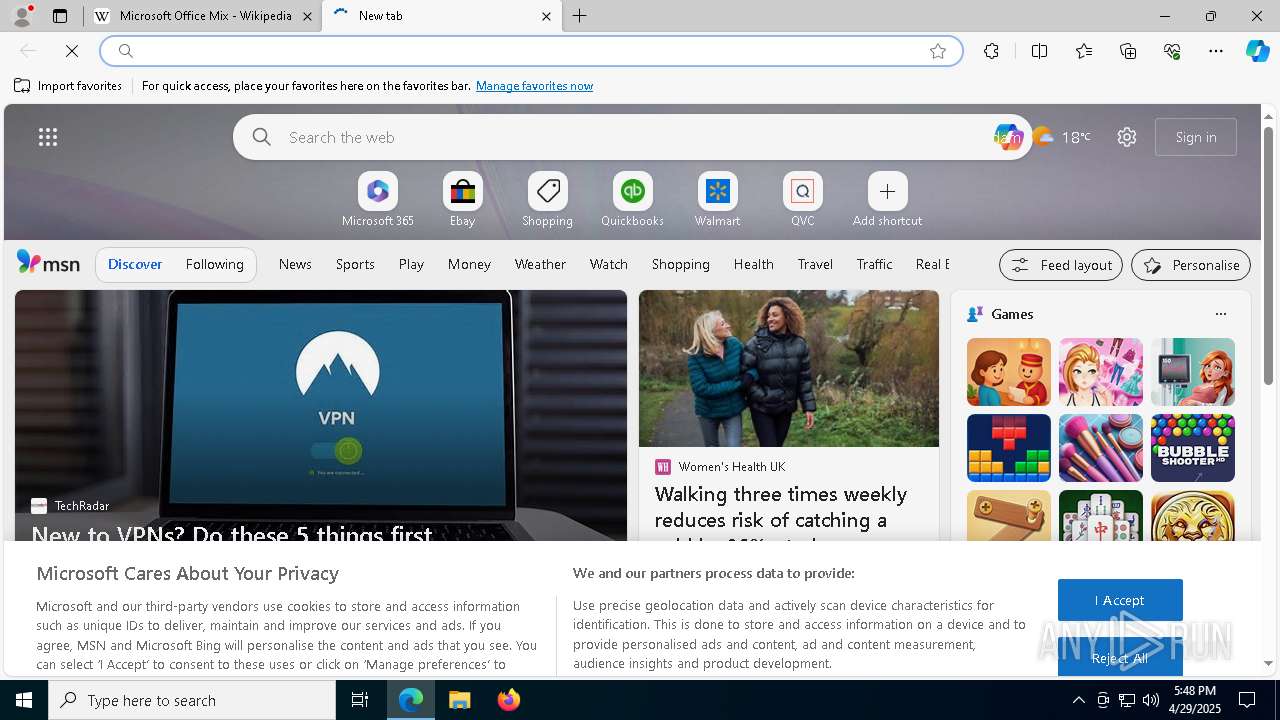Select the New tab tab
The image size is (1280, 720).
point(440,16)
